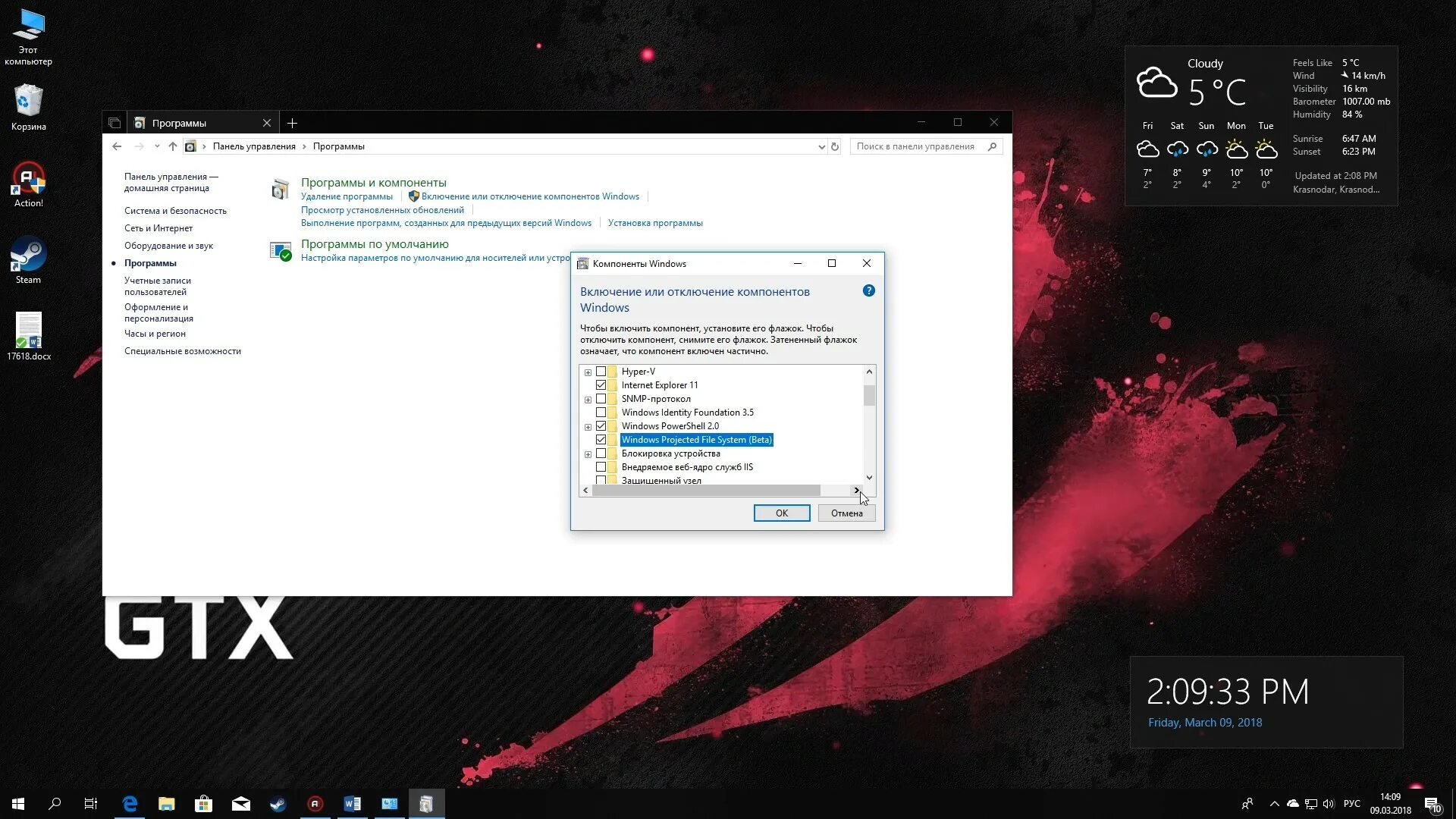Open Microsoft Edge from taskbar
Screen dimensions: 1456x819
(130, 804)
